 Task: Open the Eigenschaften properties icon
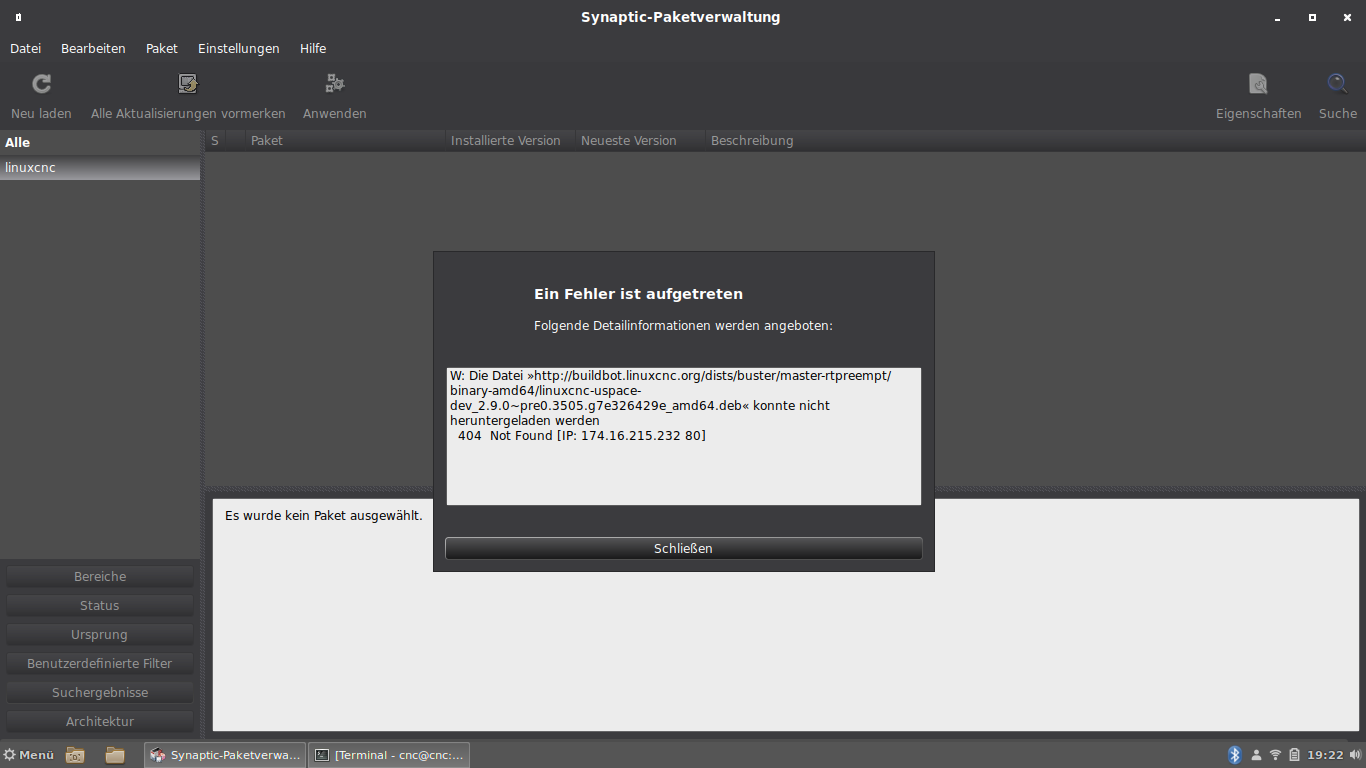[1258, 84]
